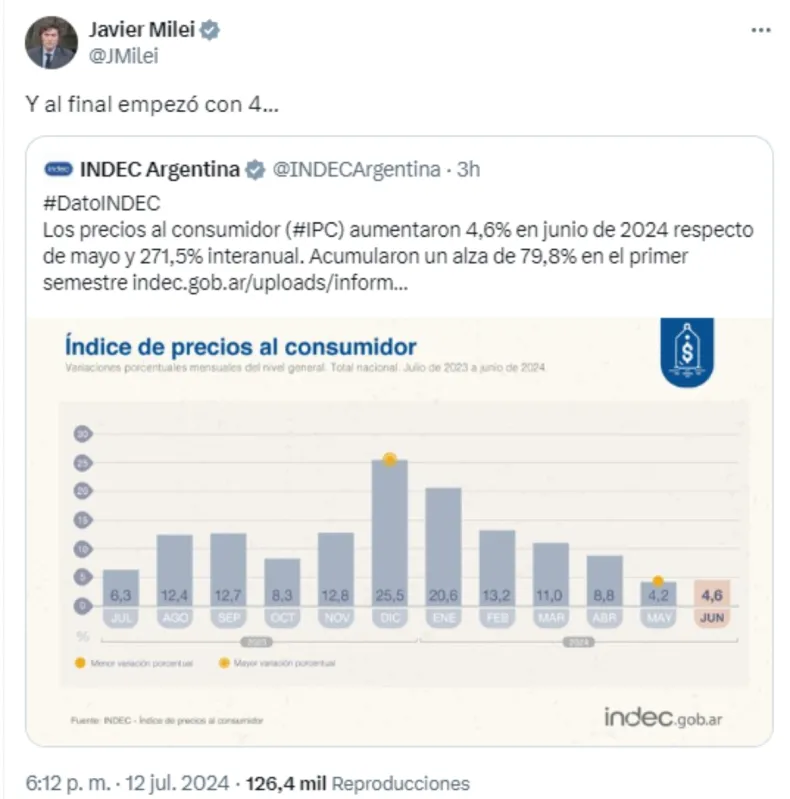Open the tweet's three-dot more options menu
This screenshot has height=799, width=790.
point(760,31)
